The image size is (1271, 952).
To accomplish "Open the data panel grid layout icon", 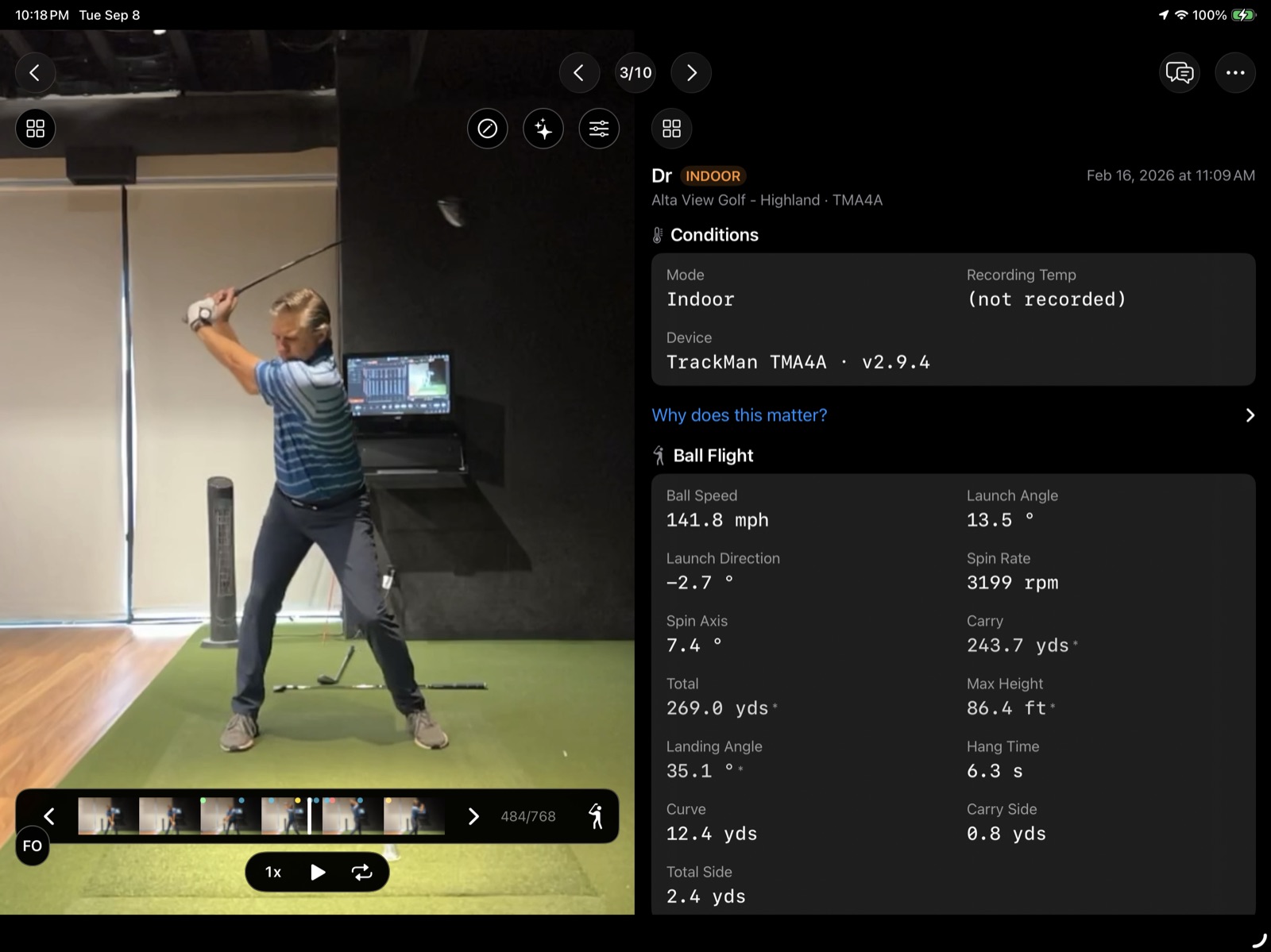I will click(672, 129).
